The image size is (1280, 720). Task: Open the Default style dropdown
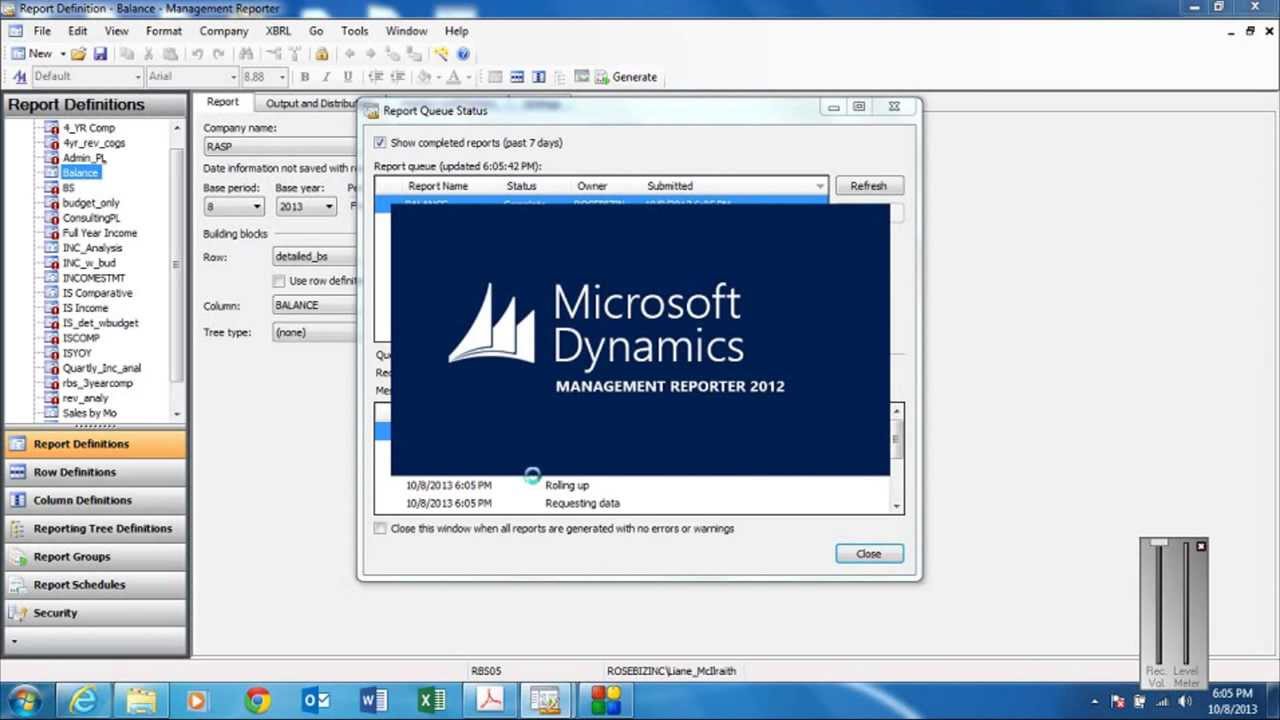coord(138,77)
